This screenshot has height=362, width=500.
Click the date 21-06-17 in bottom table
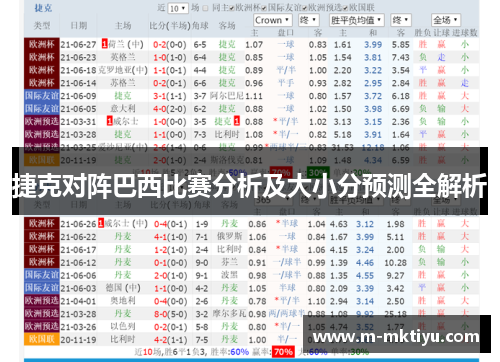click(x=78, y=250)
